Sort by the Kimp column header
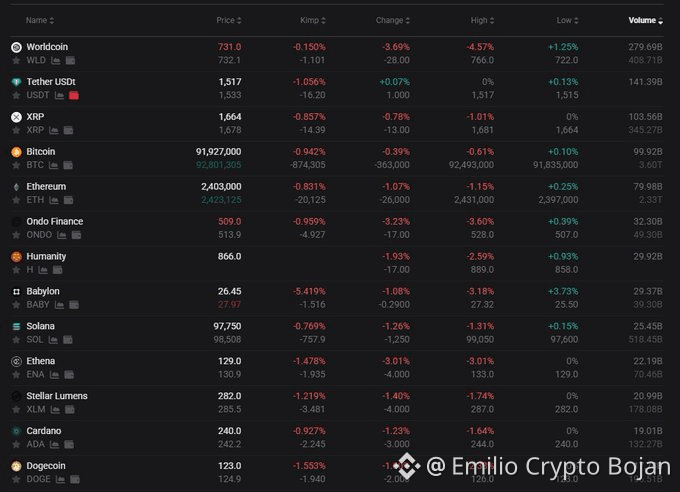The height and width of the screenshot is (492, 680). 313,20
